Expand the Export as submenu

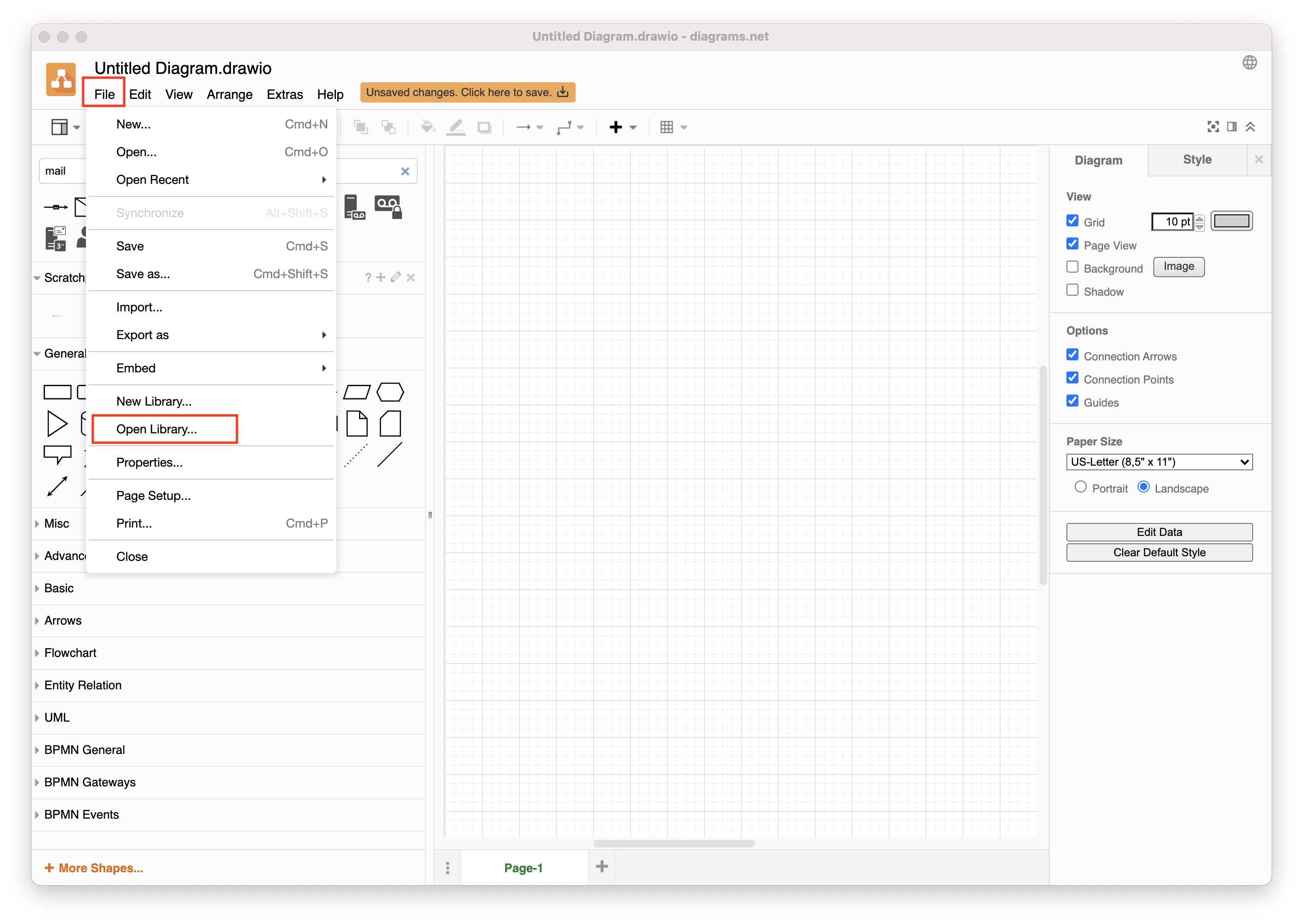tap(143, 334)
